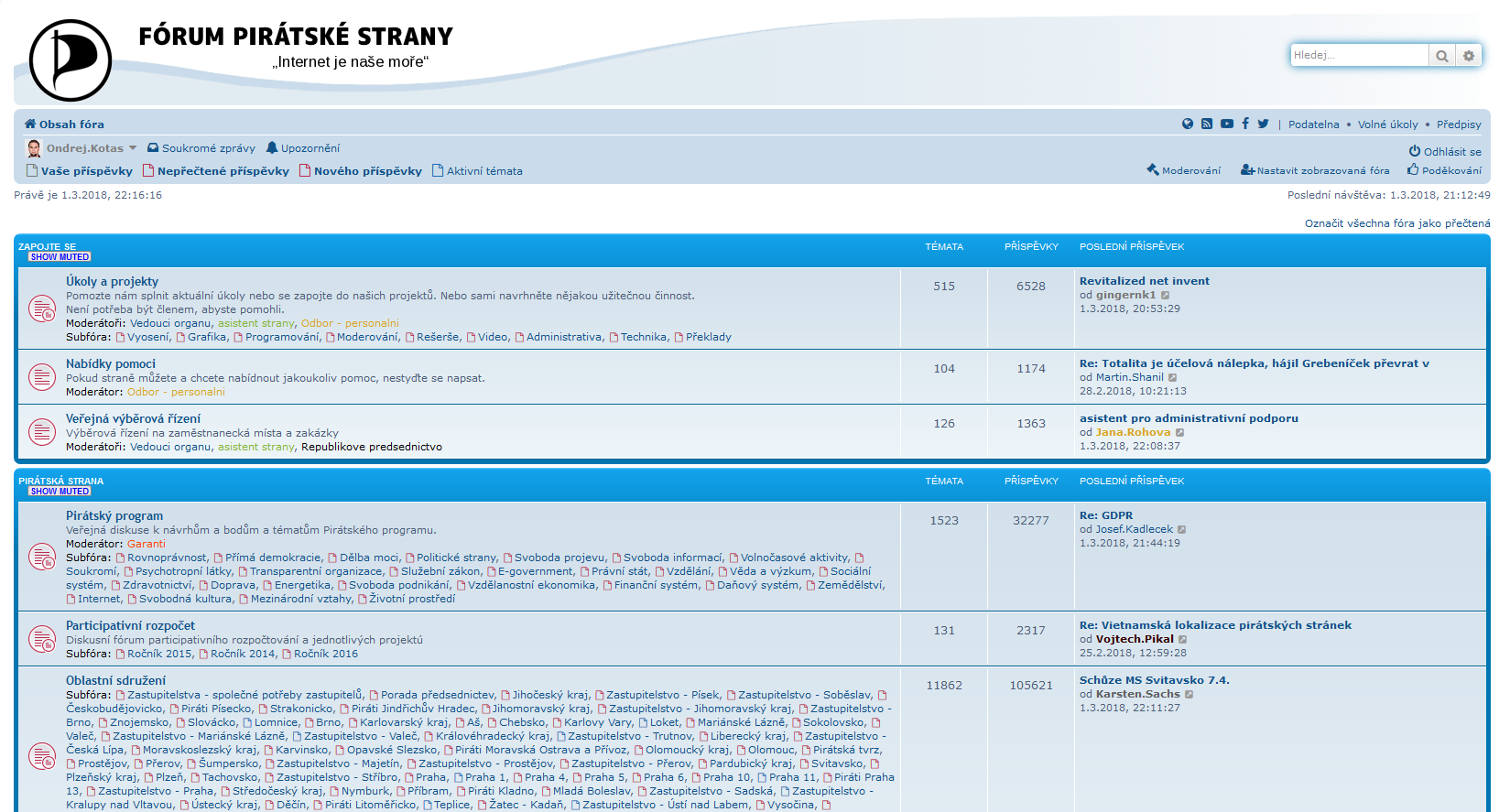Click the forum icon beside Pirátský program
Screen dimensions: 1499x812
tap(42, 557)
